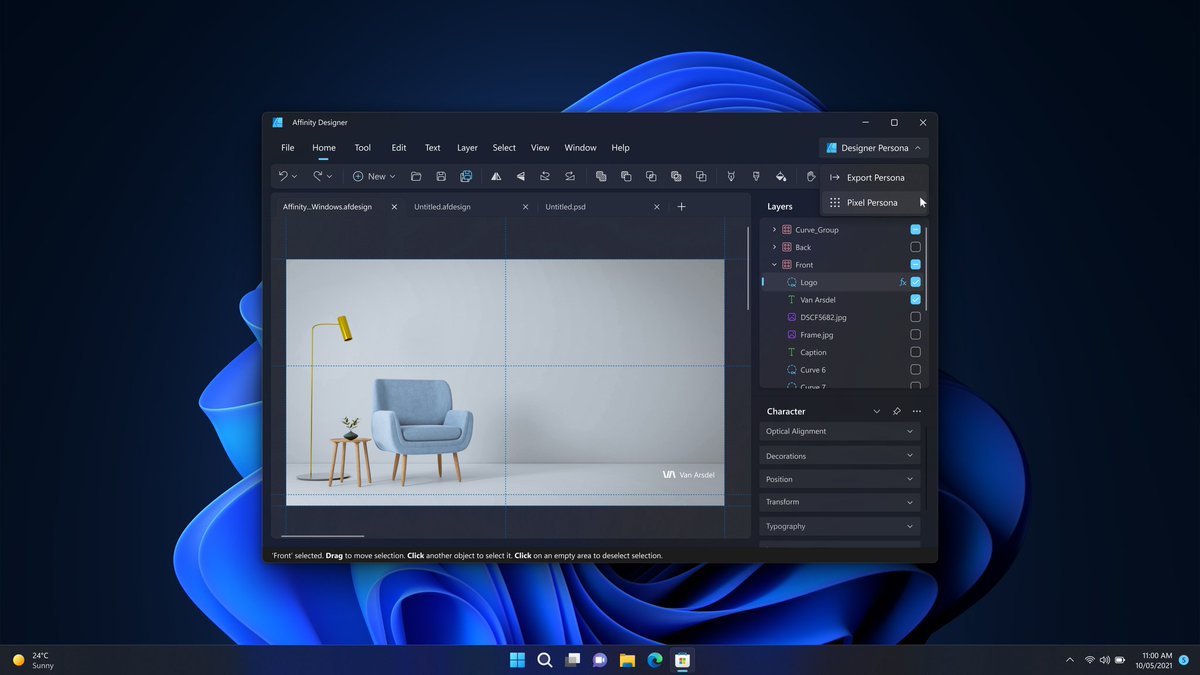Click the Redo arrow icon

click(318, 176)
